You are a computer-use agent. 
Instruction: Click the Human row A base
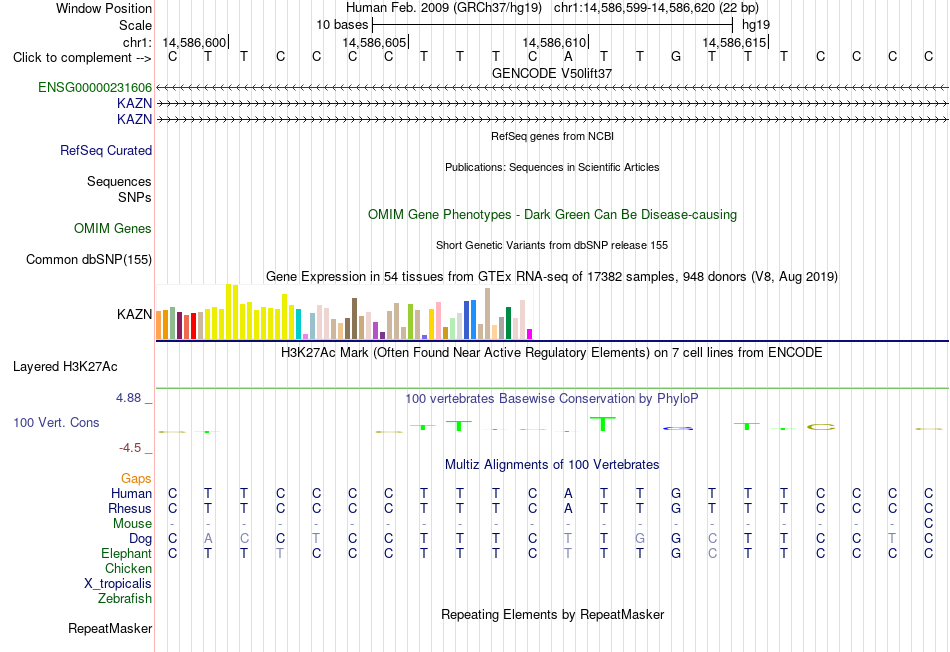point(568,493)
